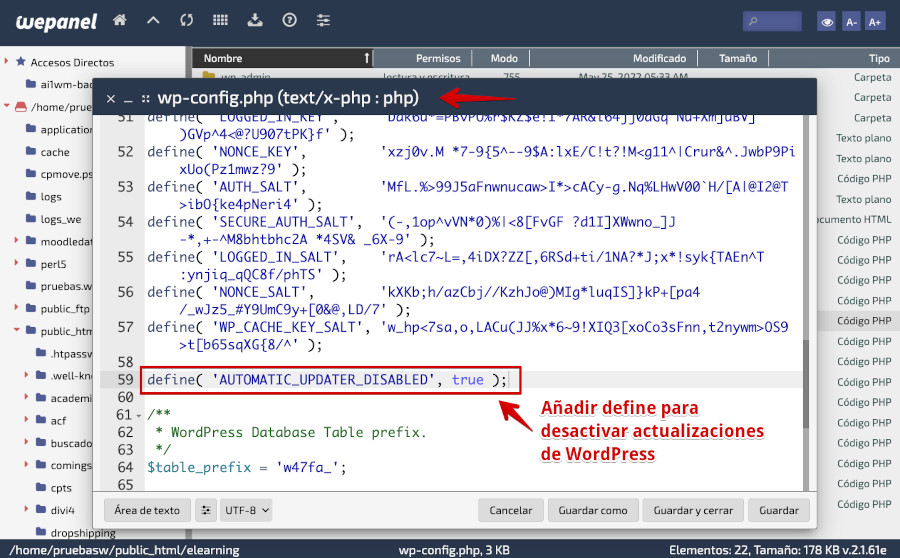This screenshot has height=558, width=900.
Task: Expand the divi4 folder arrow
Action: pyautogui.click(x=26, y=509)
